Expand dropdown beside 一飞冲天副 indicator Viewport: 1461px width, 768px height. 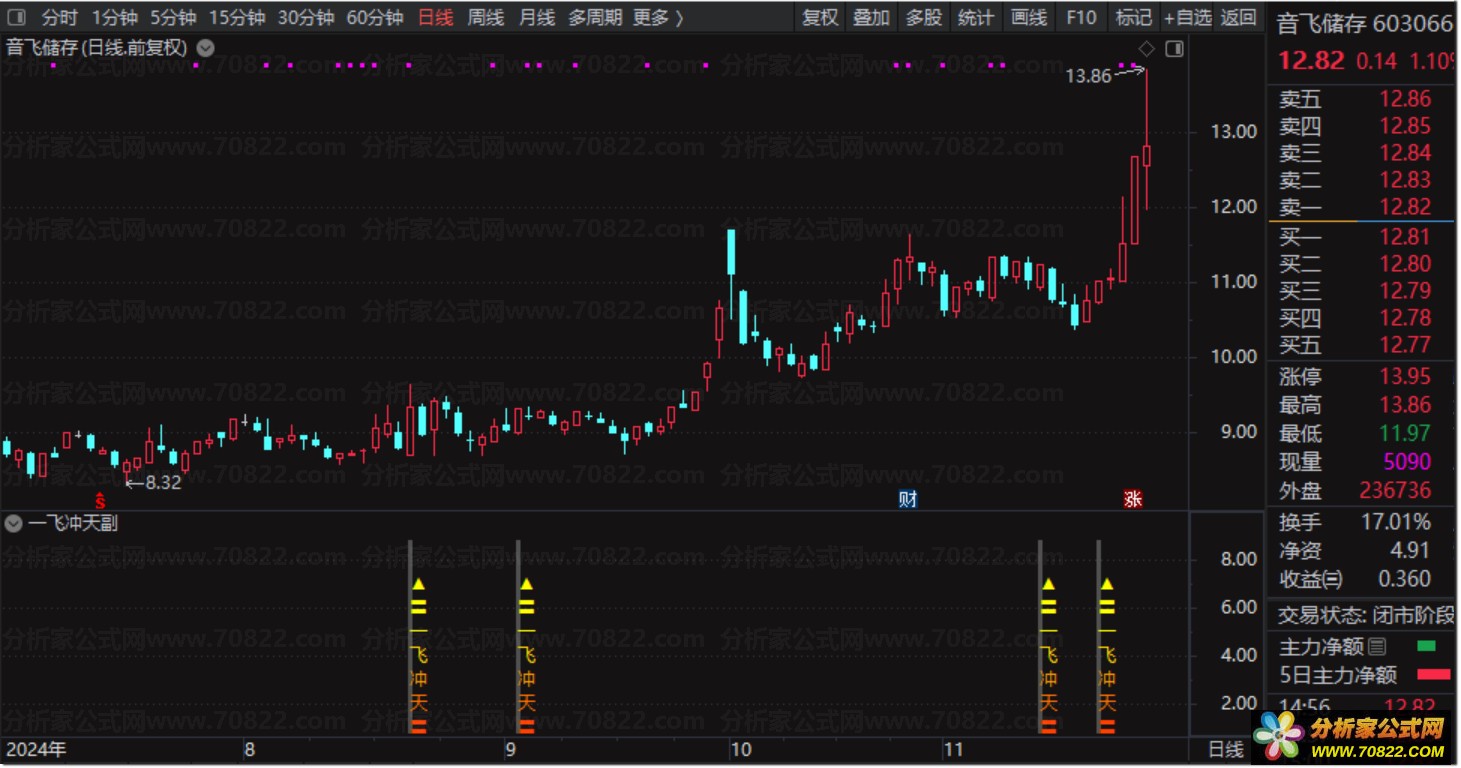pos(14,523)
